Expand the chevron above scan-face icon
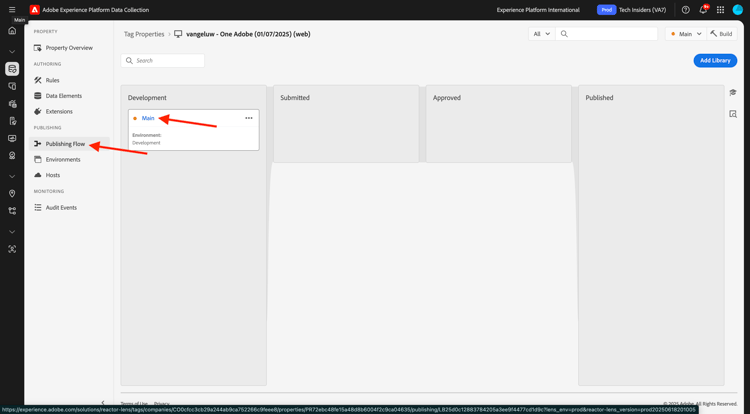750x414 pixels. coord(12,232)
